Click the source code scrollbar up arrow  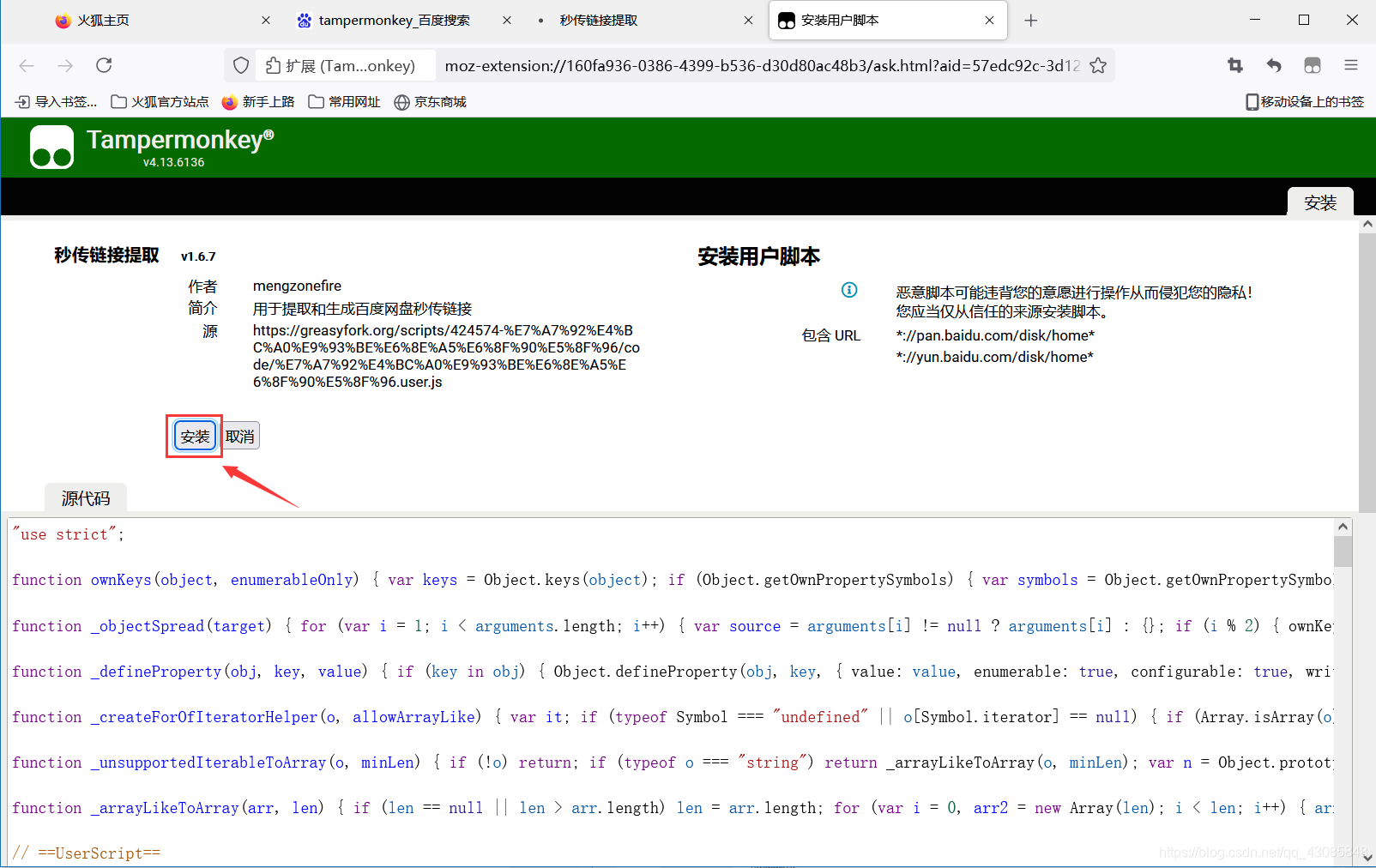tap(1343, 527)
